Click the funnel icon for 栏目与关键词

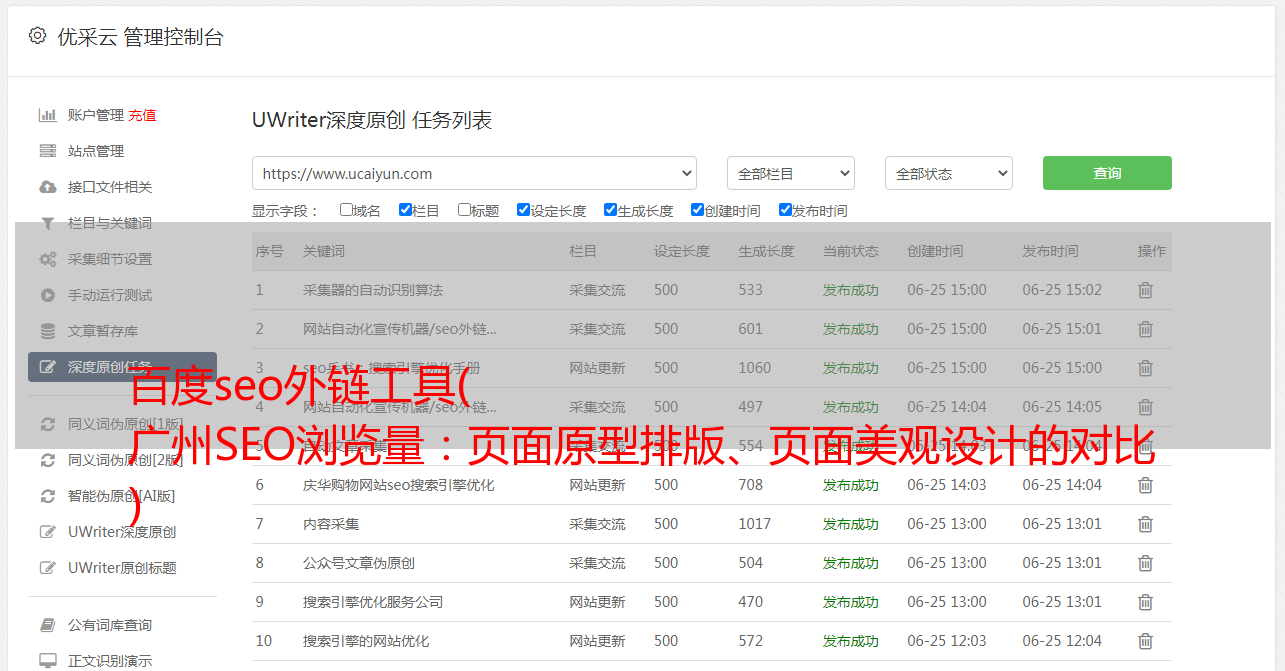[x=47, y=223]
